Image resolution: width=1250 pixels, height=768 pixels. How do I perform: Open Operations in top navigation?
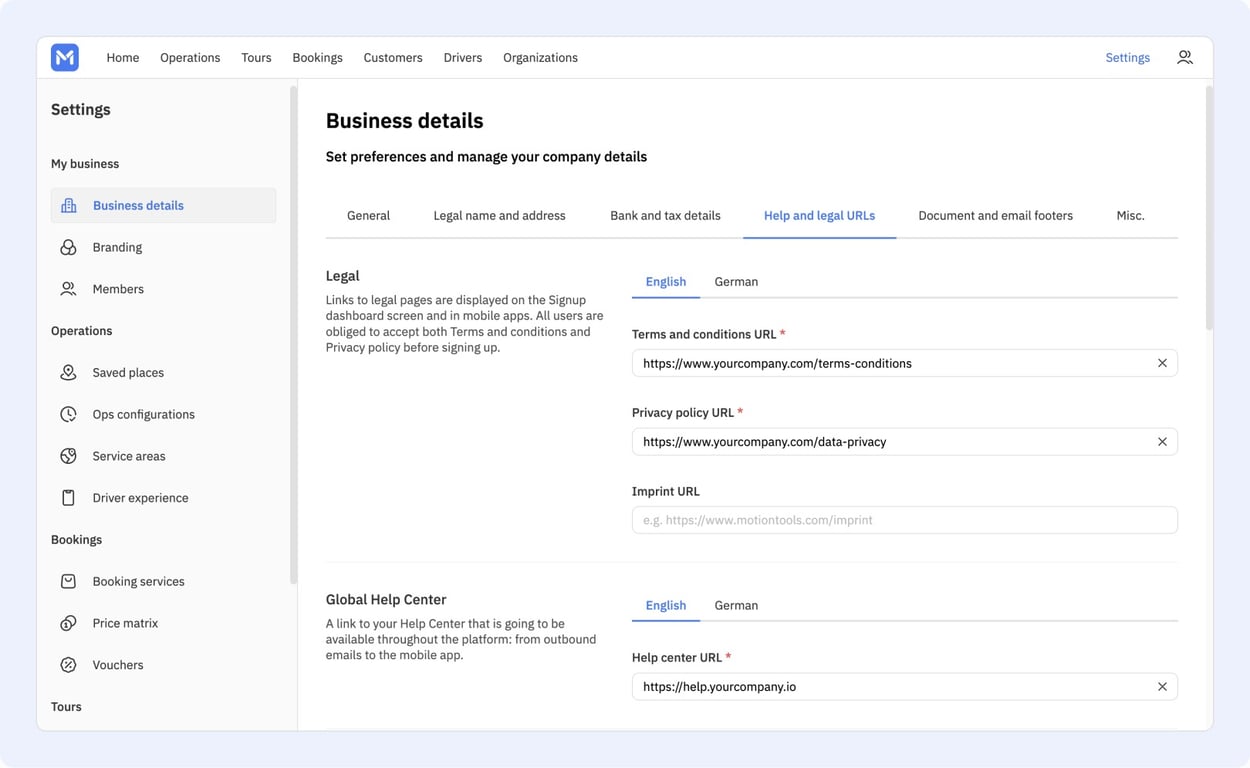click(x=190, y=57)
